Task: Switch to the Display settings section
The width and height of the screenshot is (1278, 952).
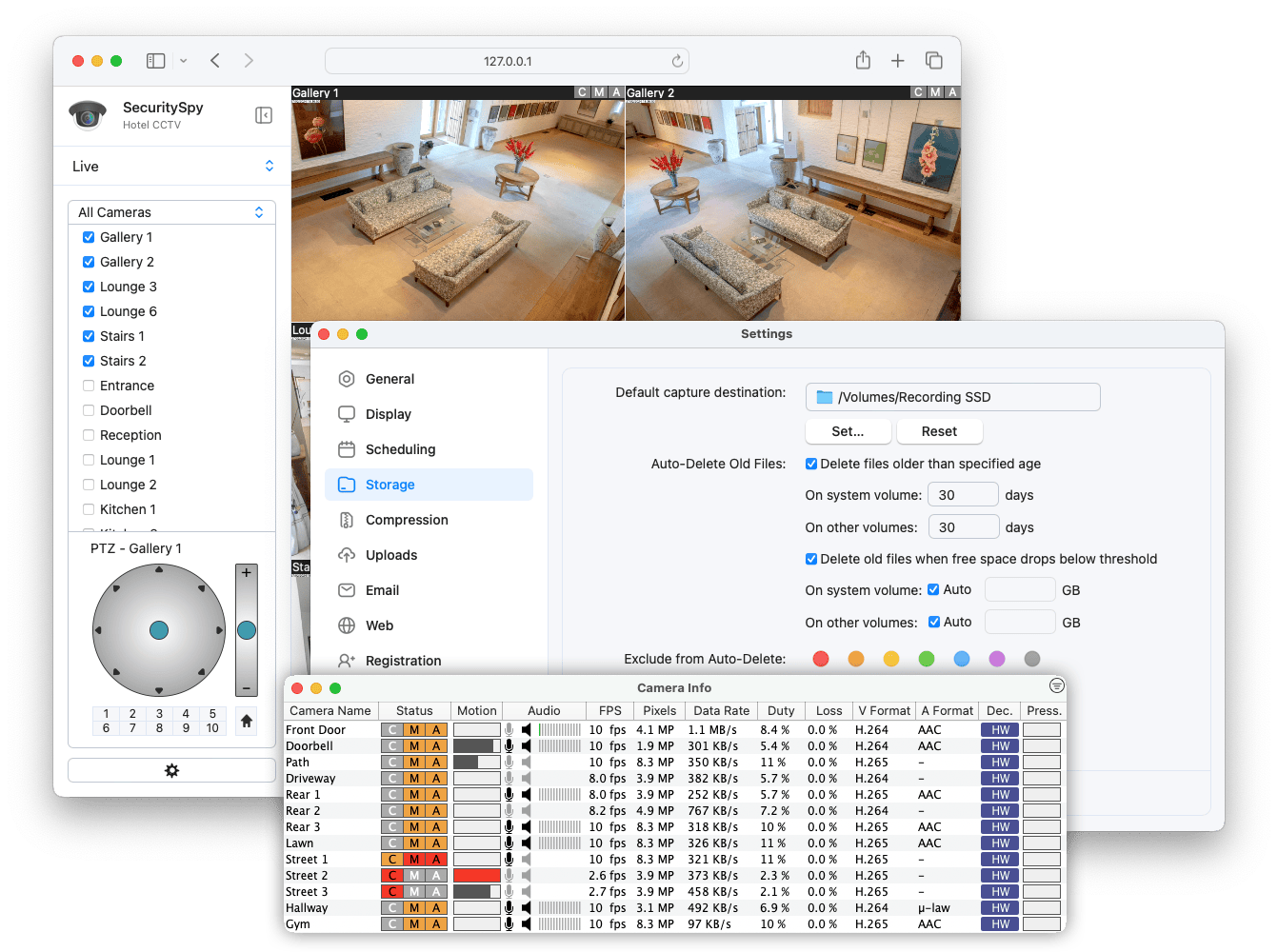Action: (x=347, y=413)
